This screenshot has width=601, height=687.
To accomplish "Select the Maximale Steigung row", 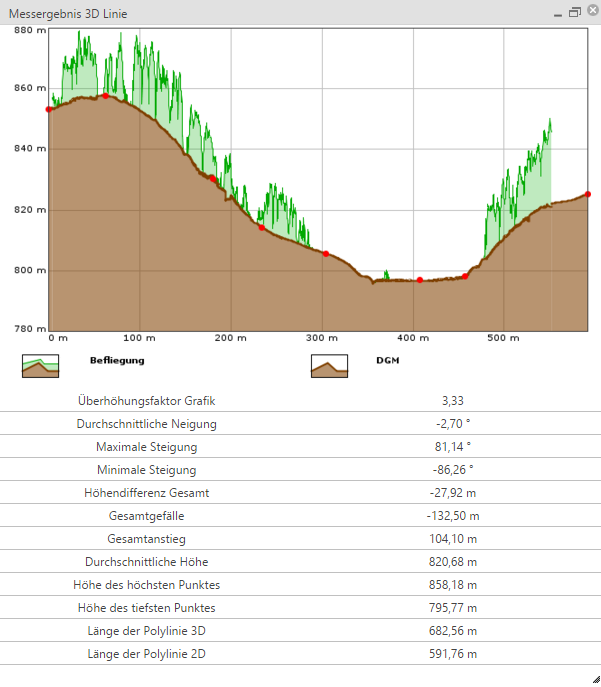I will point(300,447).
